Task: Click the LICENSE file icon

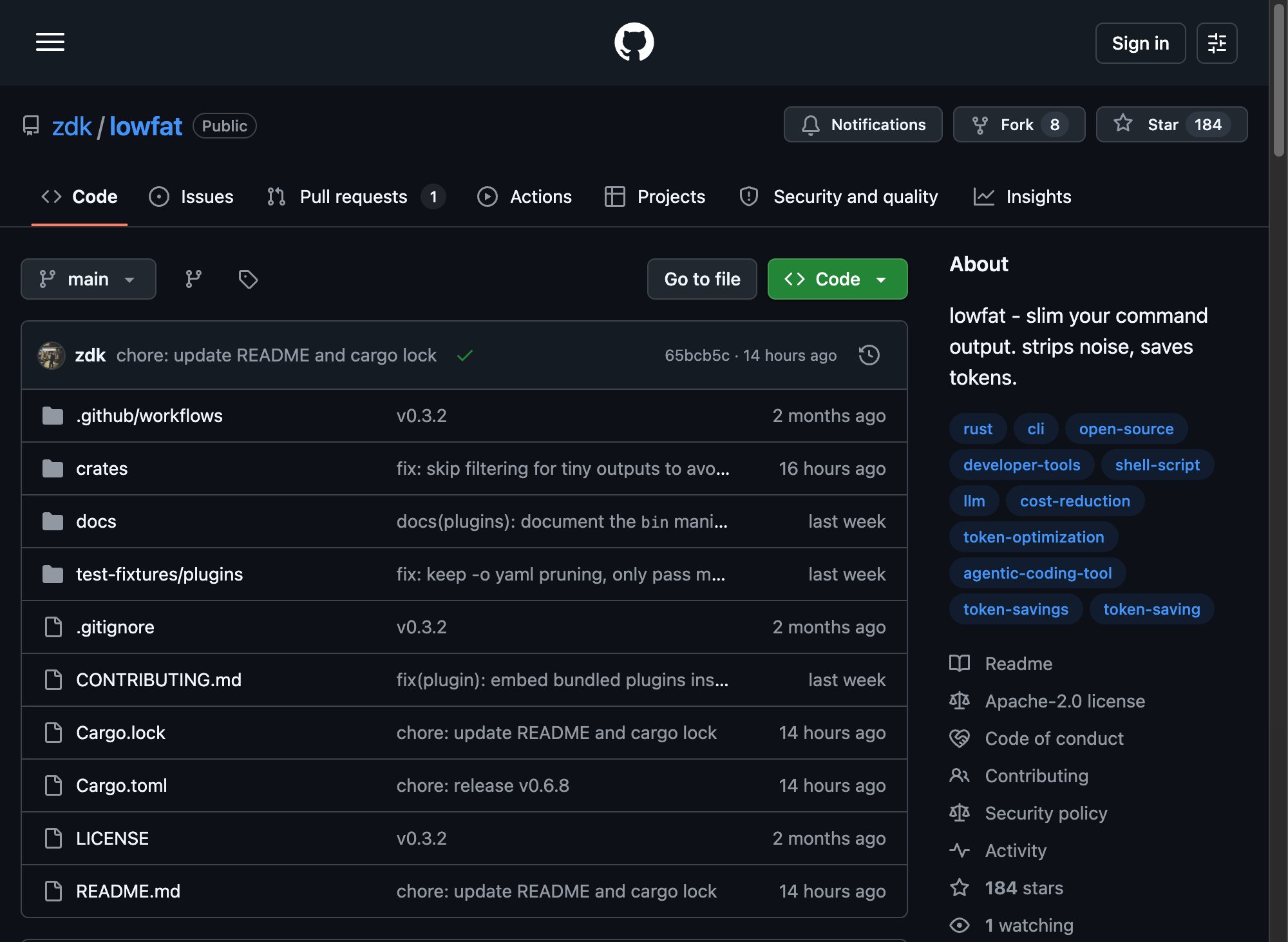Action: [53, 838]
